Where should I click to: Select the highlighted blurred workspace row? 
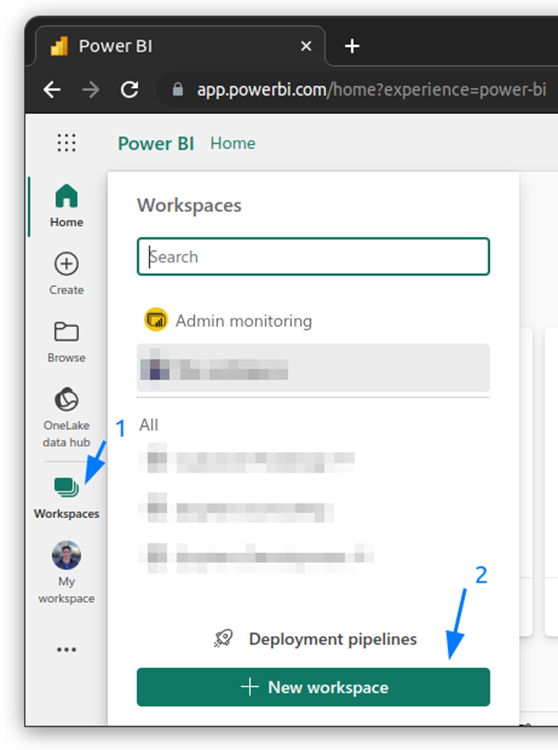(313, 368)
